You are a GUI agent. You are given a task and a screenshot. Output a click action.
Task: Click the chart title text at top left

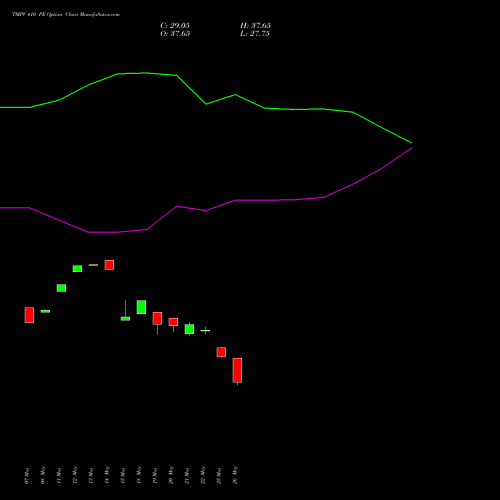point(66,15)
